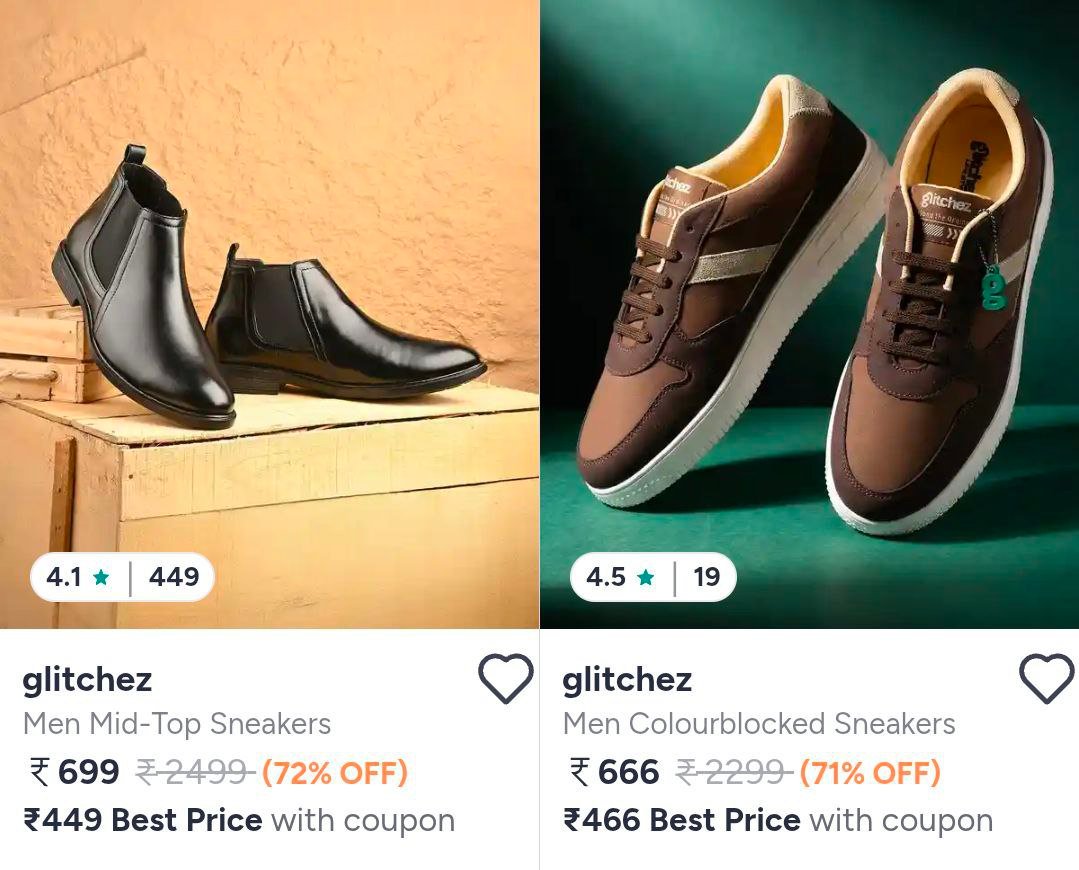
Task: Click the star icon in 4.5 rating badge
Action: tap(645, 577)
